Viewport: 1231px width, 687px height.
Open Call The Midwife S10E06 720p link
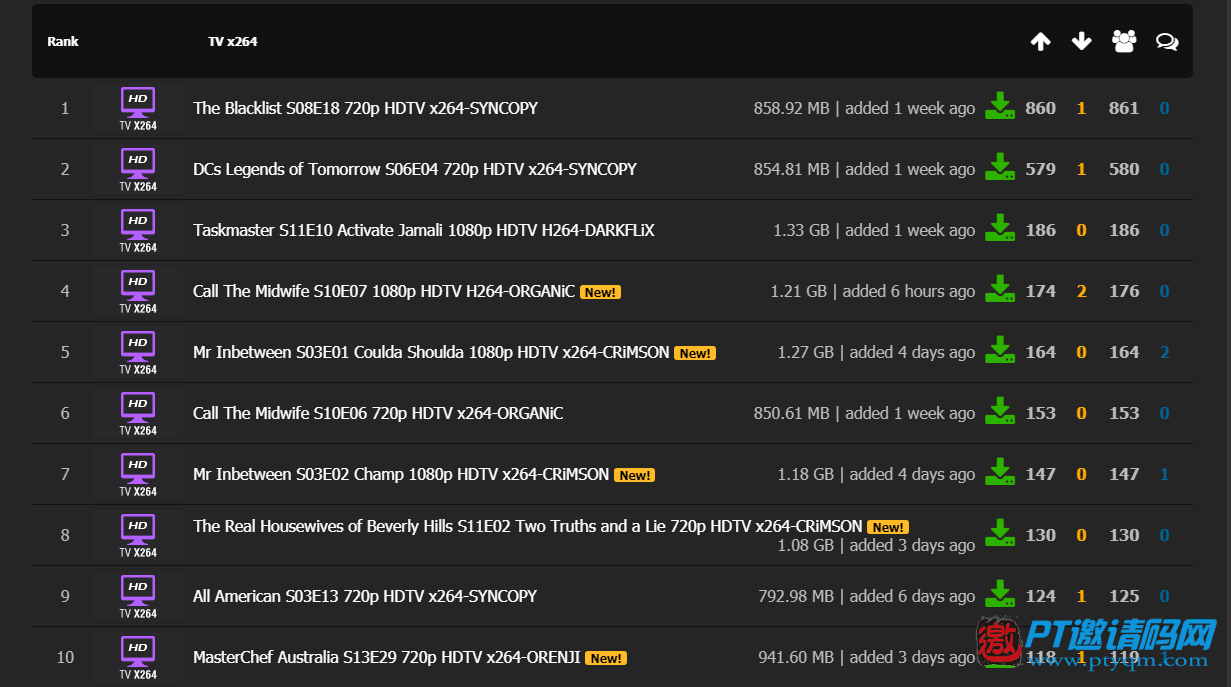(x=378, y=413)
